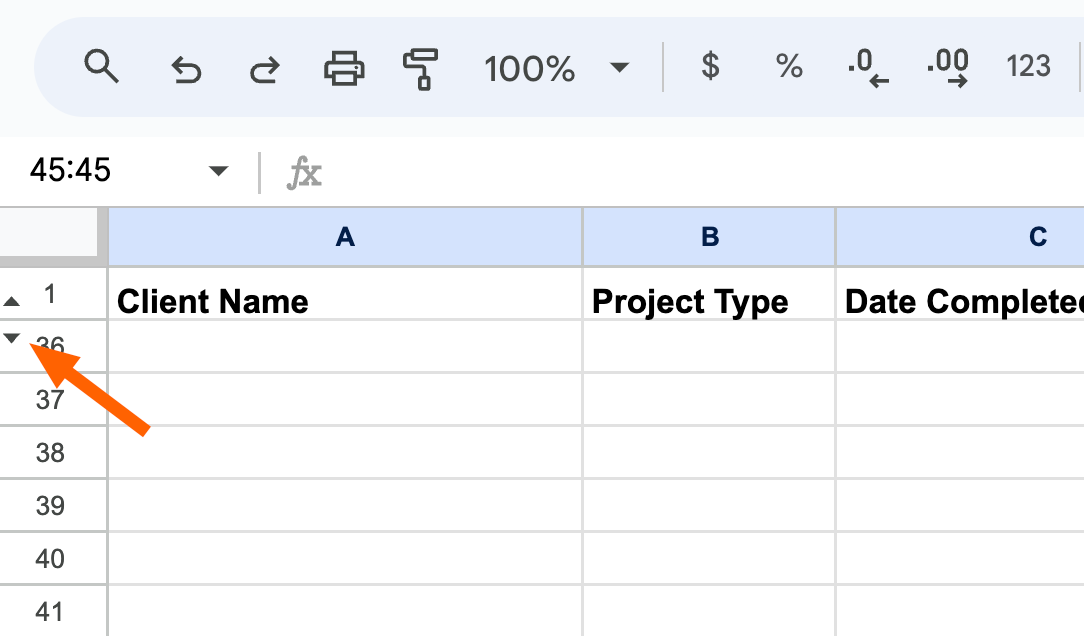Click the name box showing 45:45
Screen dimensions: 1084x636
pyautogui.click(x=71, y=170)
